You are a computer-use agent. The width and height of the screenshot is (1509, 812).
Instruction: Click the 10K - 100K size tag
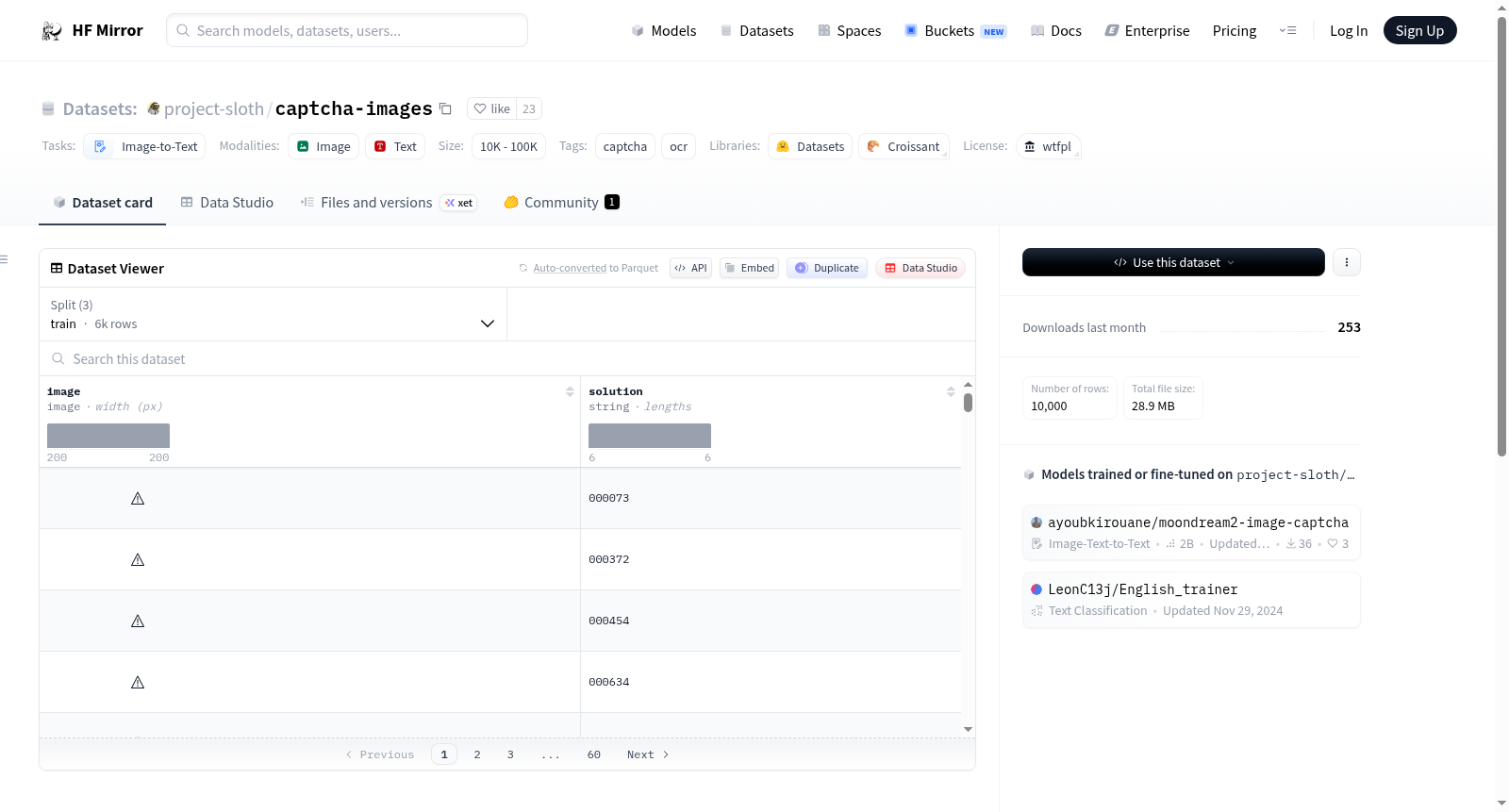(x=508, y=146)
